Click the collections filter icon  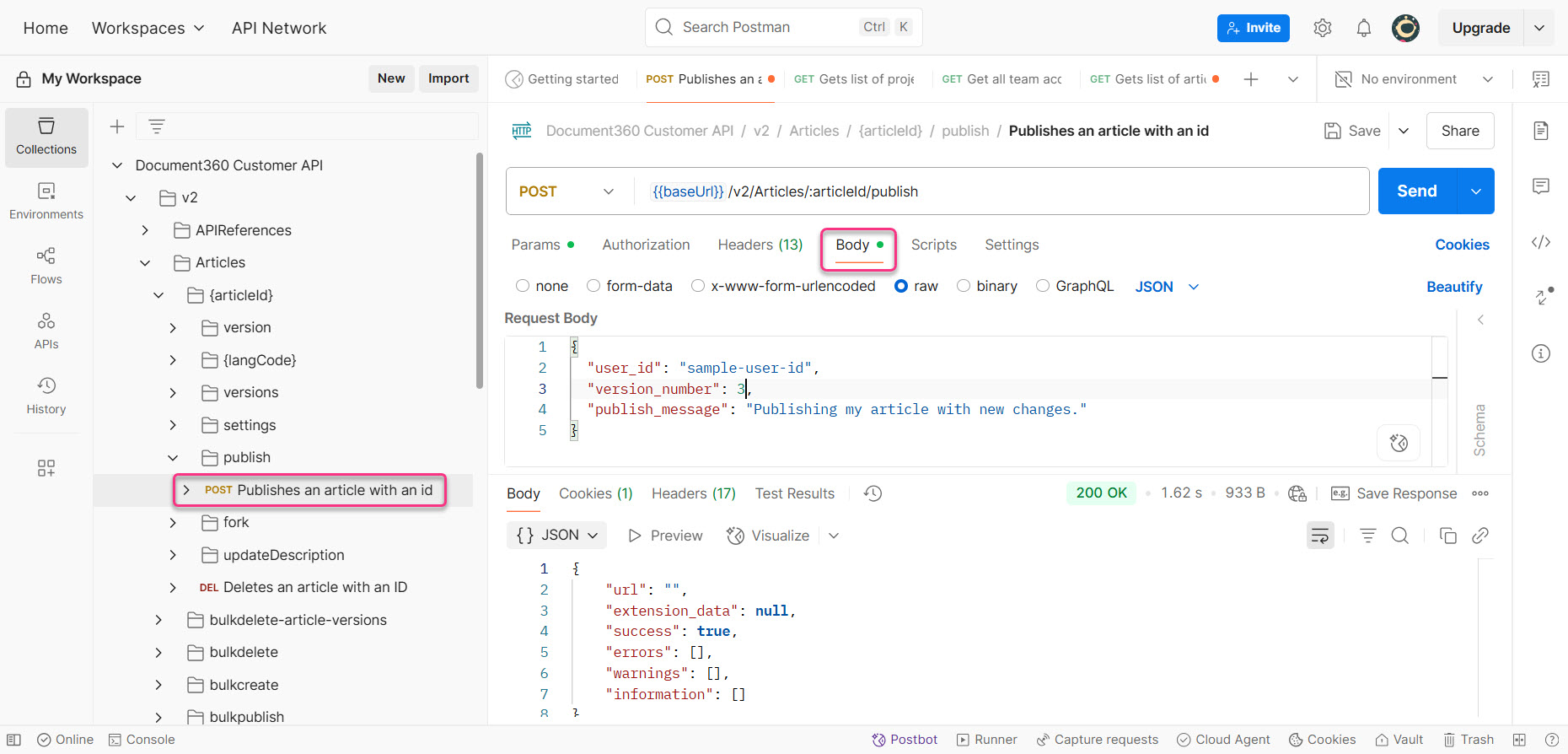tap(157, 127)
